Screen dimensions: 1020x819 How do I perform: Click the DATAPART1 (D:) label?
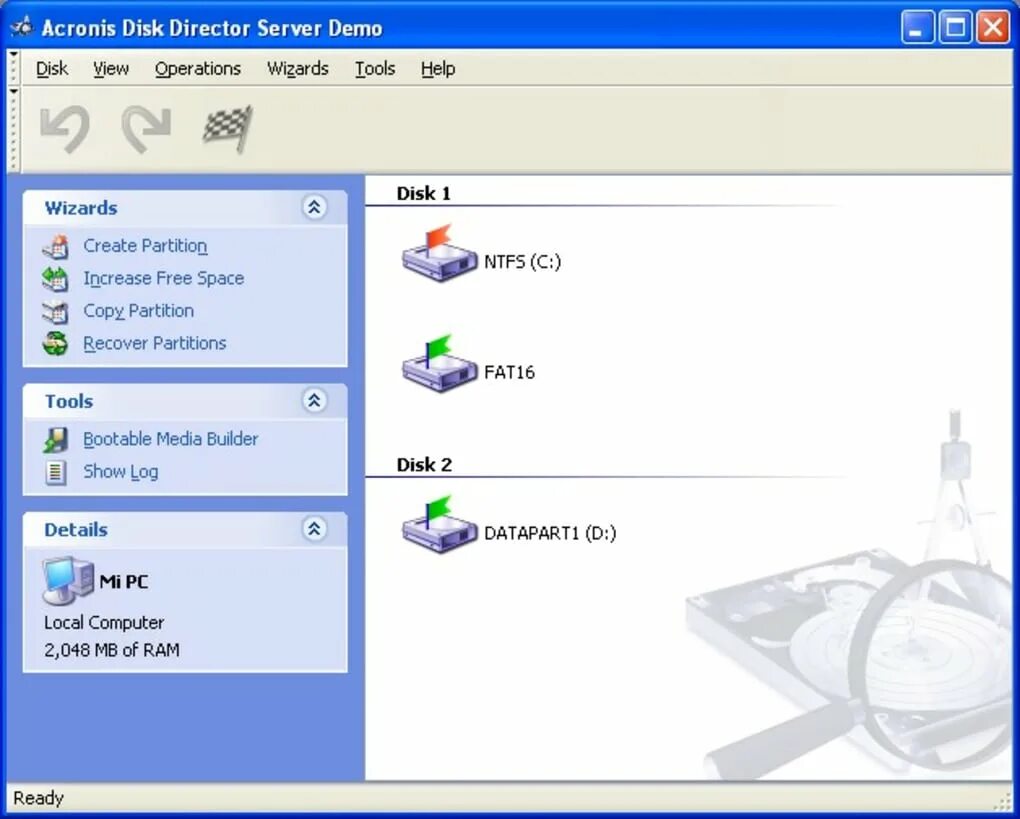550,533
